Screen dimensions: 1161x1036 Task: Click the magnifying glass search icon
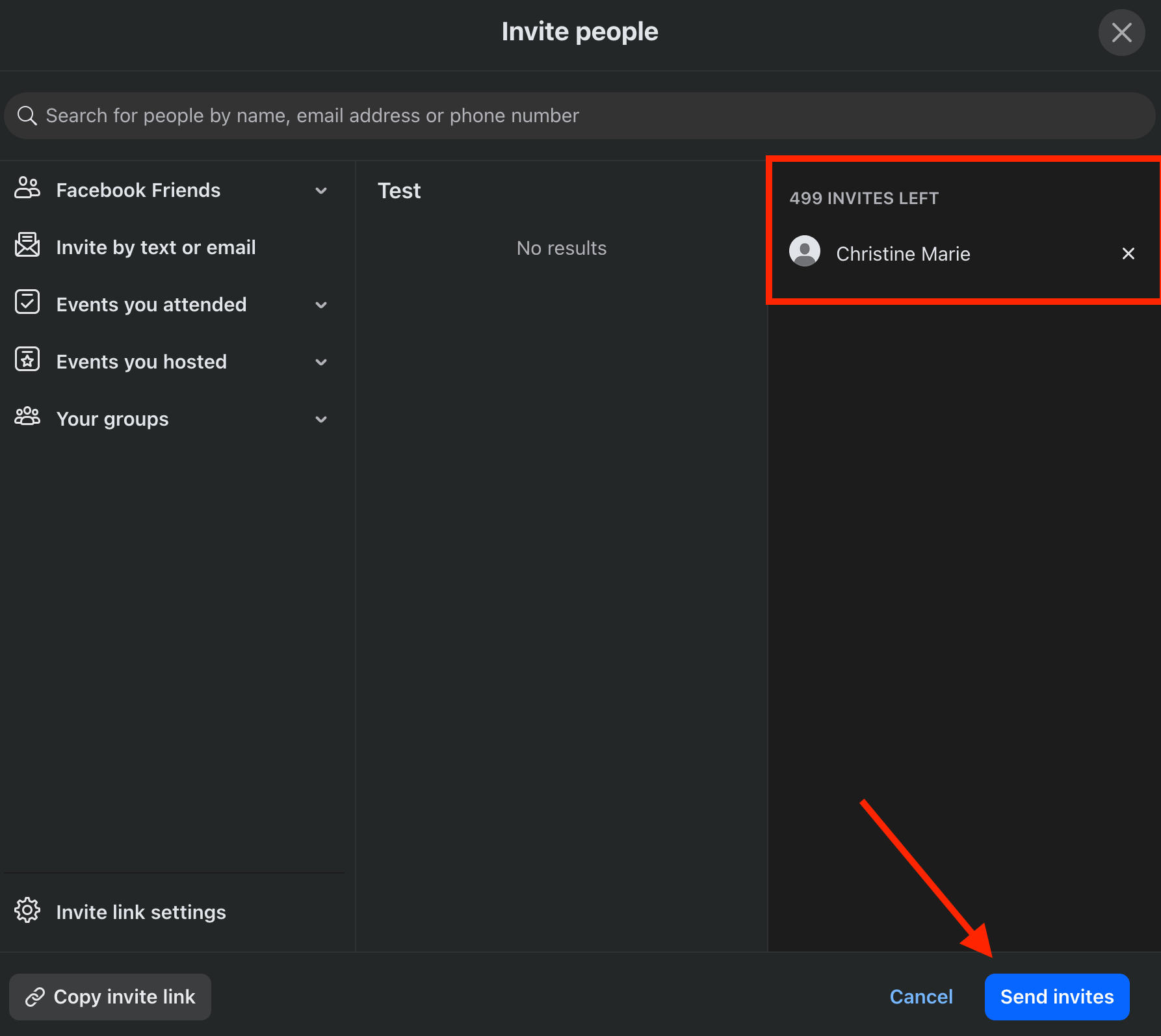27,116
